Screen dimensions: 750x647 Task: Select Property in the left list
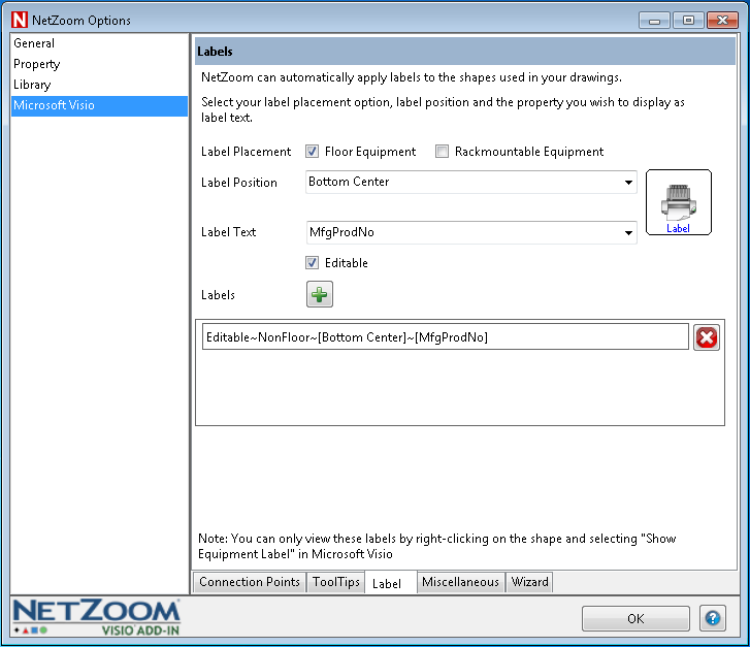pyautogui.click(x=99, y=64)
